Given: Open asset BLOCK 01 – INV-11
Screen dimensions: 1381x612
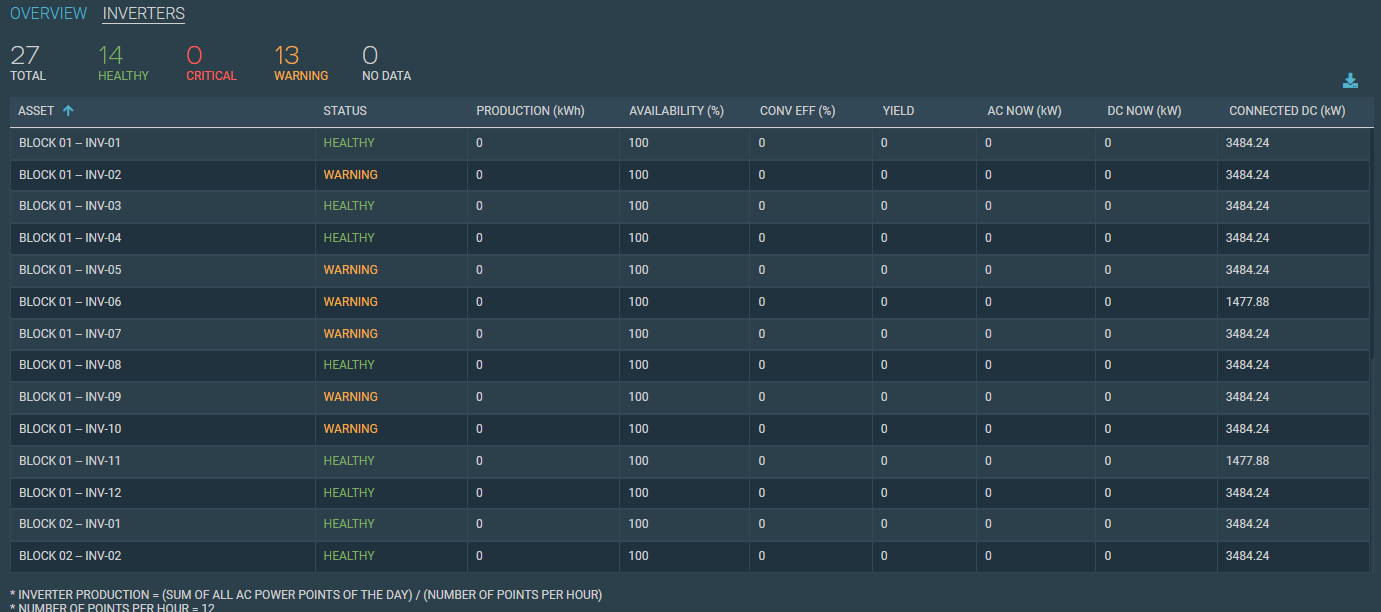Looking at the screenshot, I should [70, 461].
